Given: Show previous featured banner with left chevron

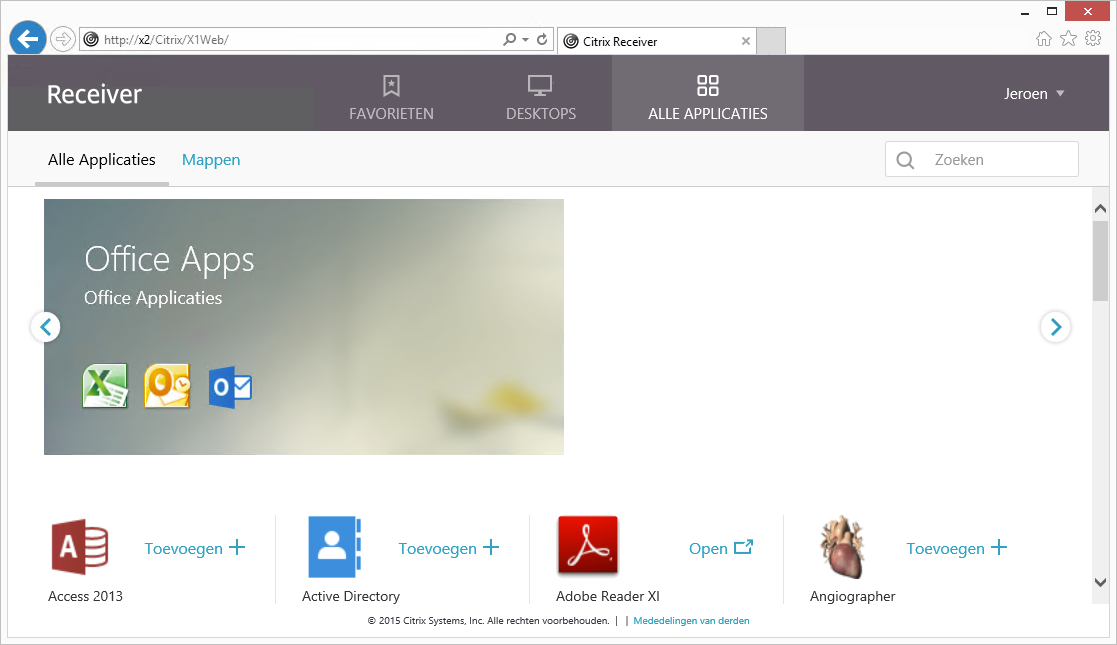Looking at the screenshot, I should pyautogui.click(x=46, y=327).
